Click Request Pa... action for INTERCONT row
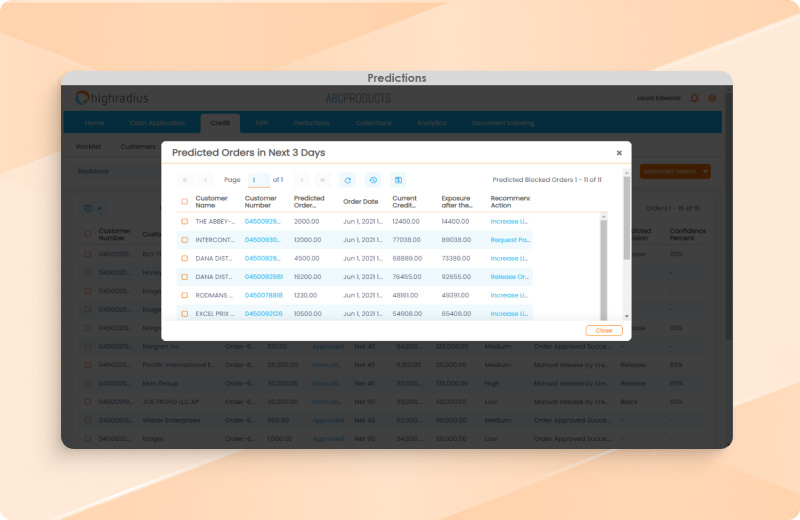800x520 pixels. (510, 240)
